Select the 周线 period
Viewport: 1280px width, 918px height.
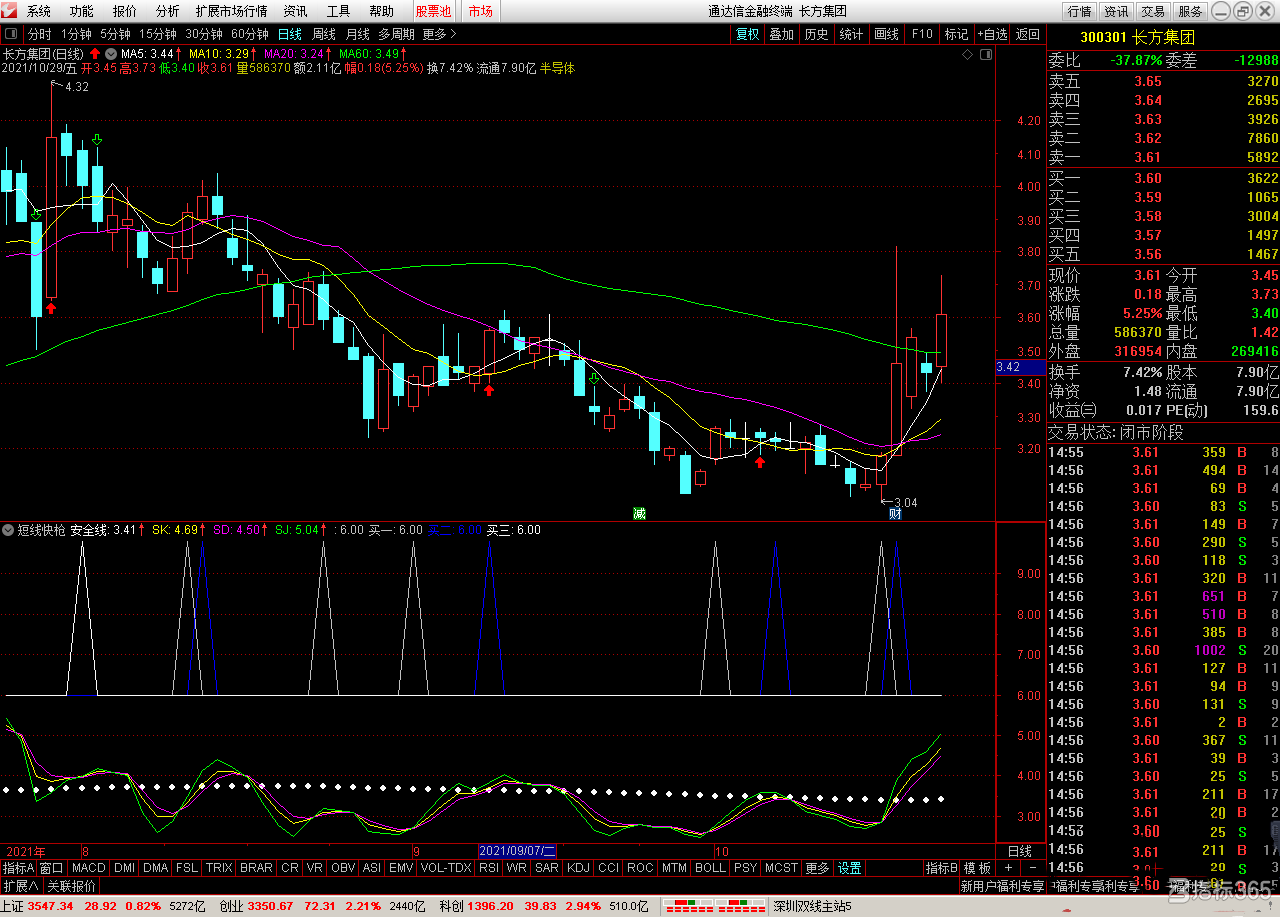(324, 34)
